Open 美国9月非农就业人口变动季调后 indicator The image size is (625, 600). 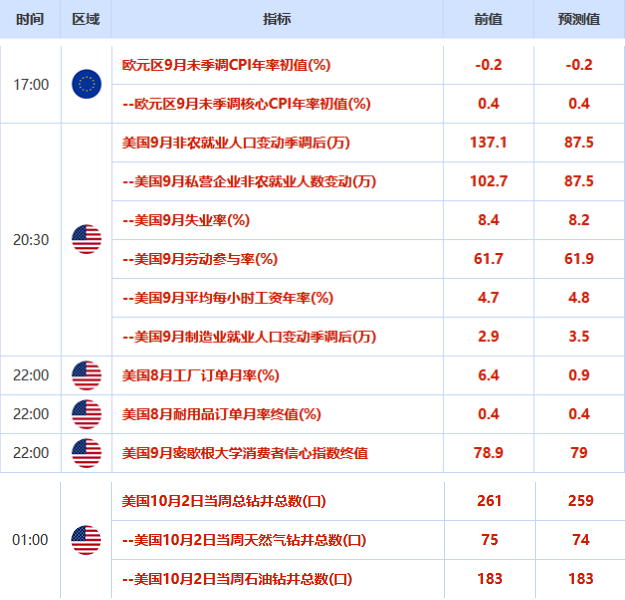pyautogui.click(x=236, y=142)
